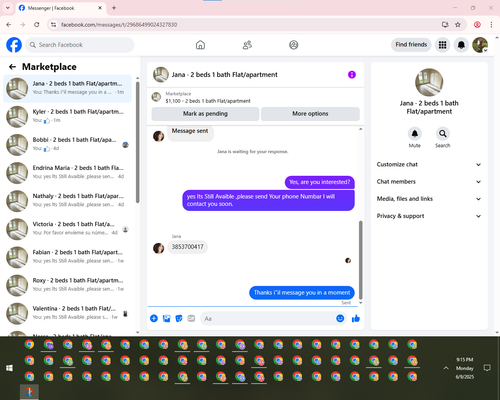Open the notifications bell in the header
500x400 pixels.
point(461,45)
